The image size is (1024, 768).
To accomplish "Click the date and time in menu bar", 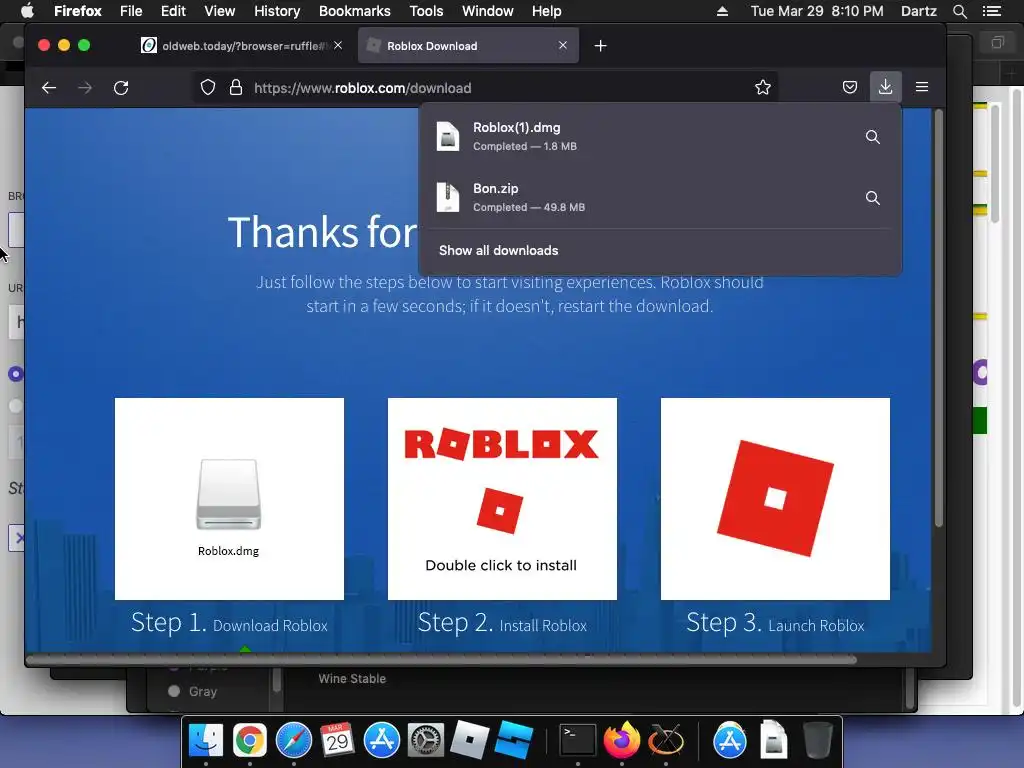I will (x=817, y=11).
